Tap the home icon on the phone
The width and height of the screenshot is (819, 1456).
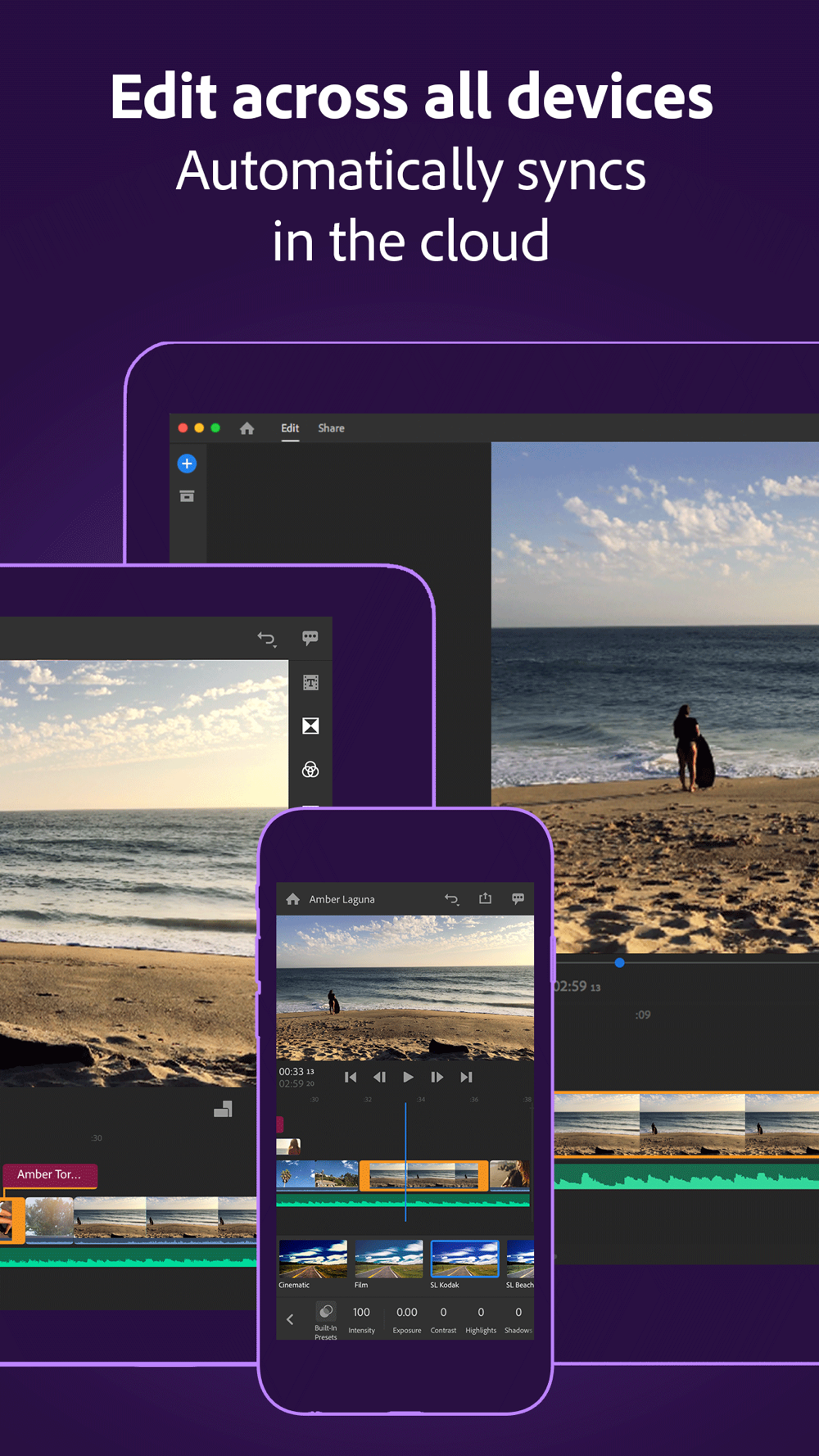[x=292, y=899]
